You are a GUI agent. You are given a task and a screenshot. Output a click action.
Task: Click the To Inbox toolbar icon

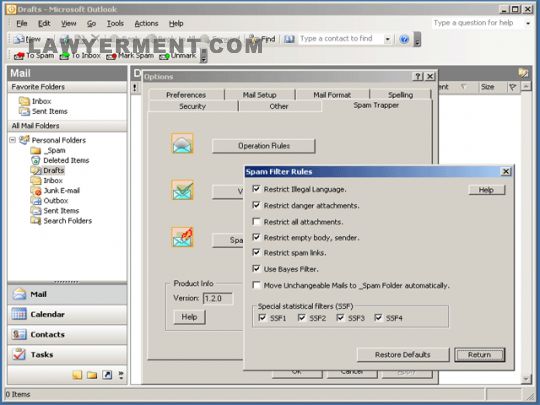tap(64, 56)
